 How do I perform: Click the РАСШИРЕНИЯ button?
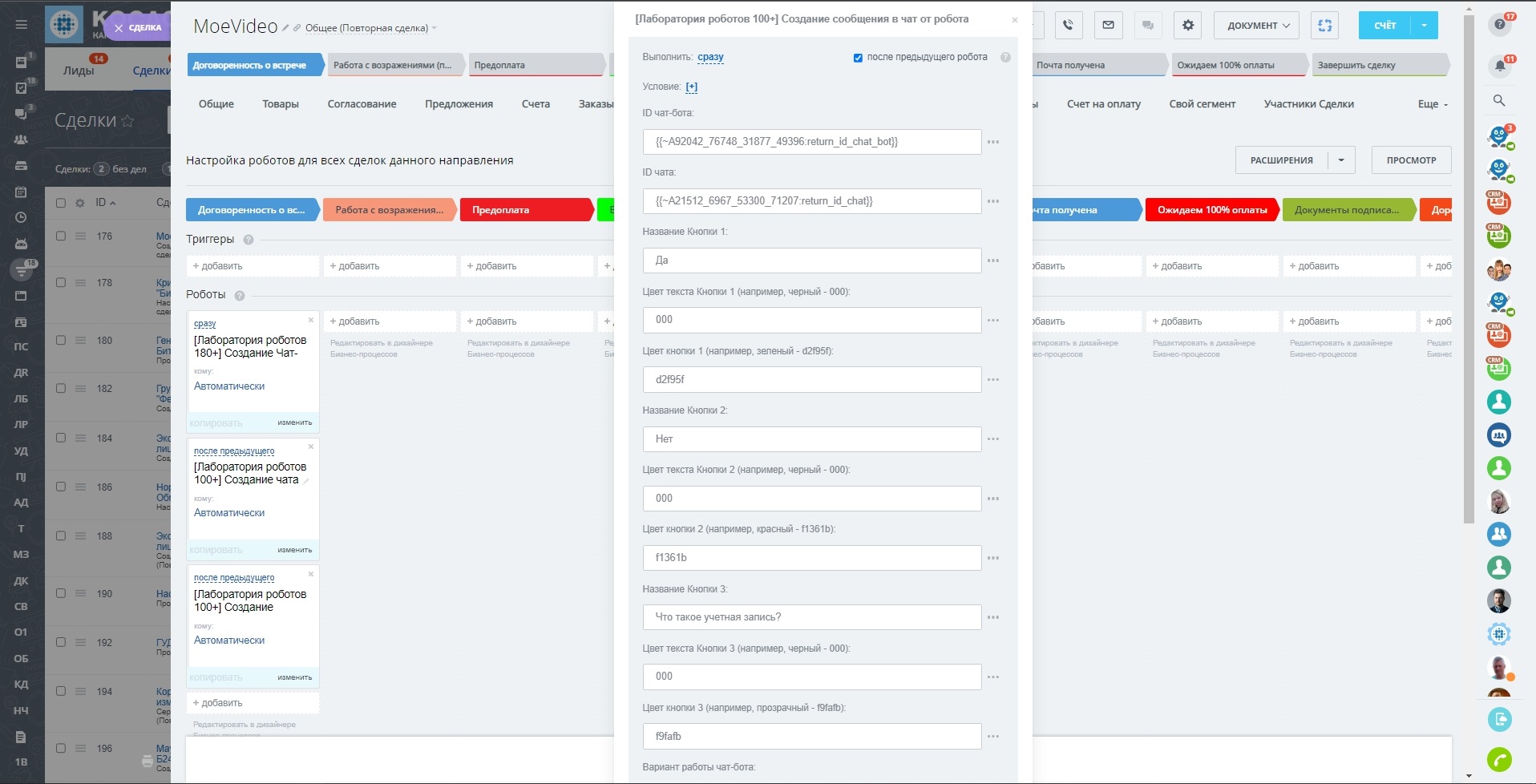(1282, 160)
